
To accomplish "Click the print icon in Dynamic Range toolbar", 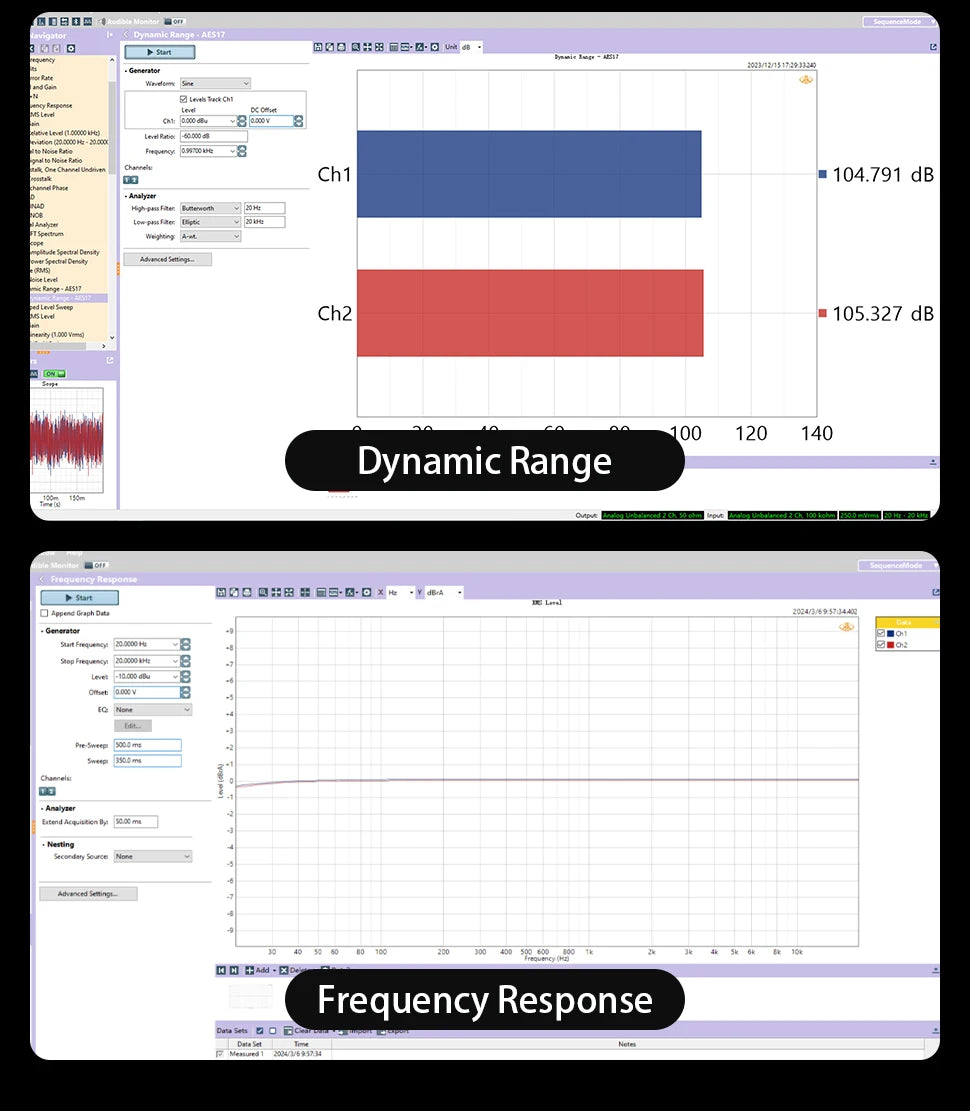I will tap(342, 47).
